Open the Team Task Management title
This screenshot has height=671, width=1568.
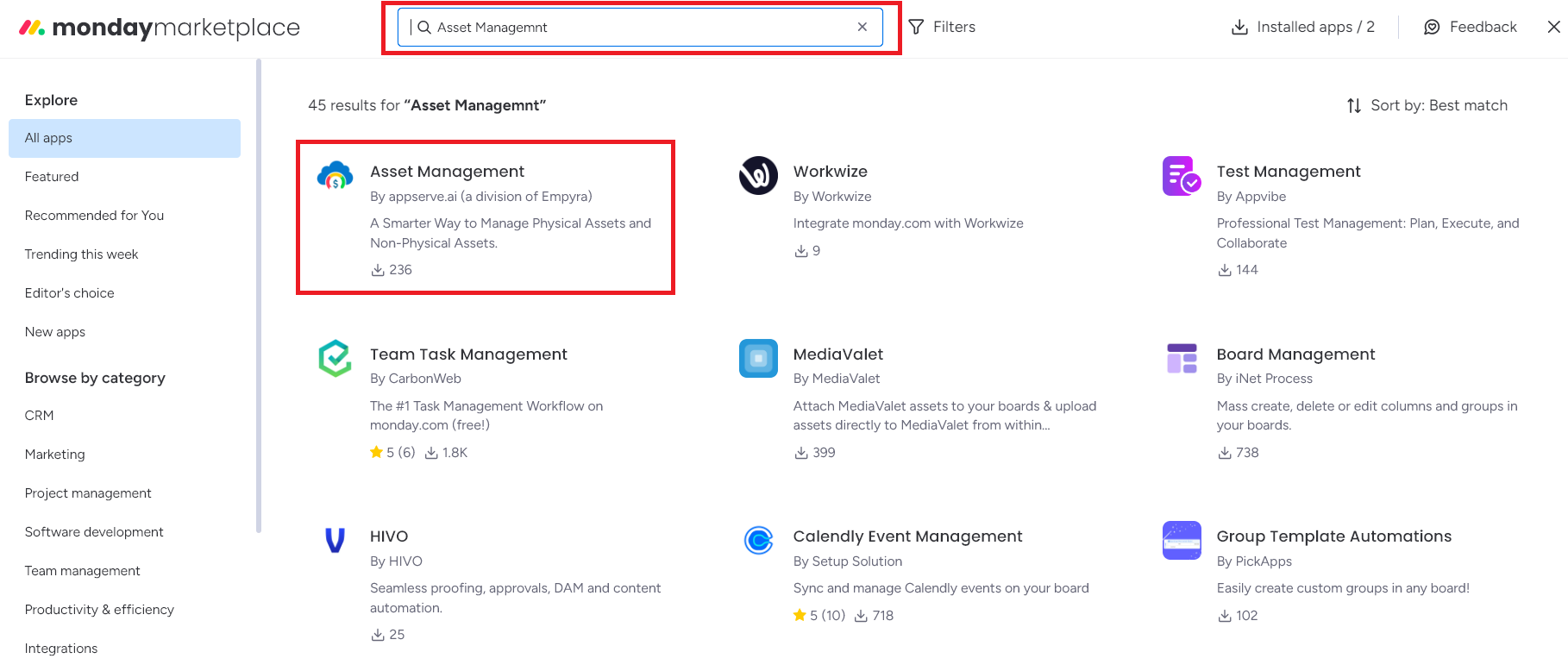(x=468, y=354)
